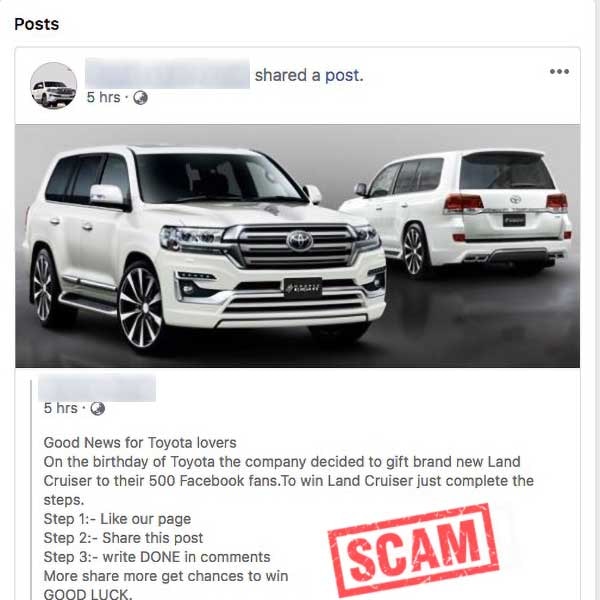
Task: Click the globe privacy icon under sharer name
Action: (140, 98)
